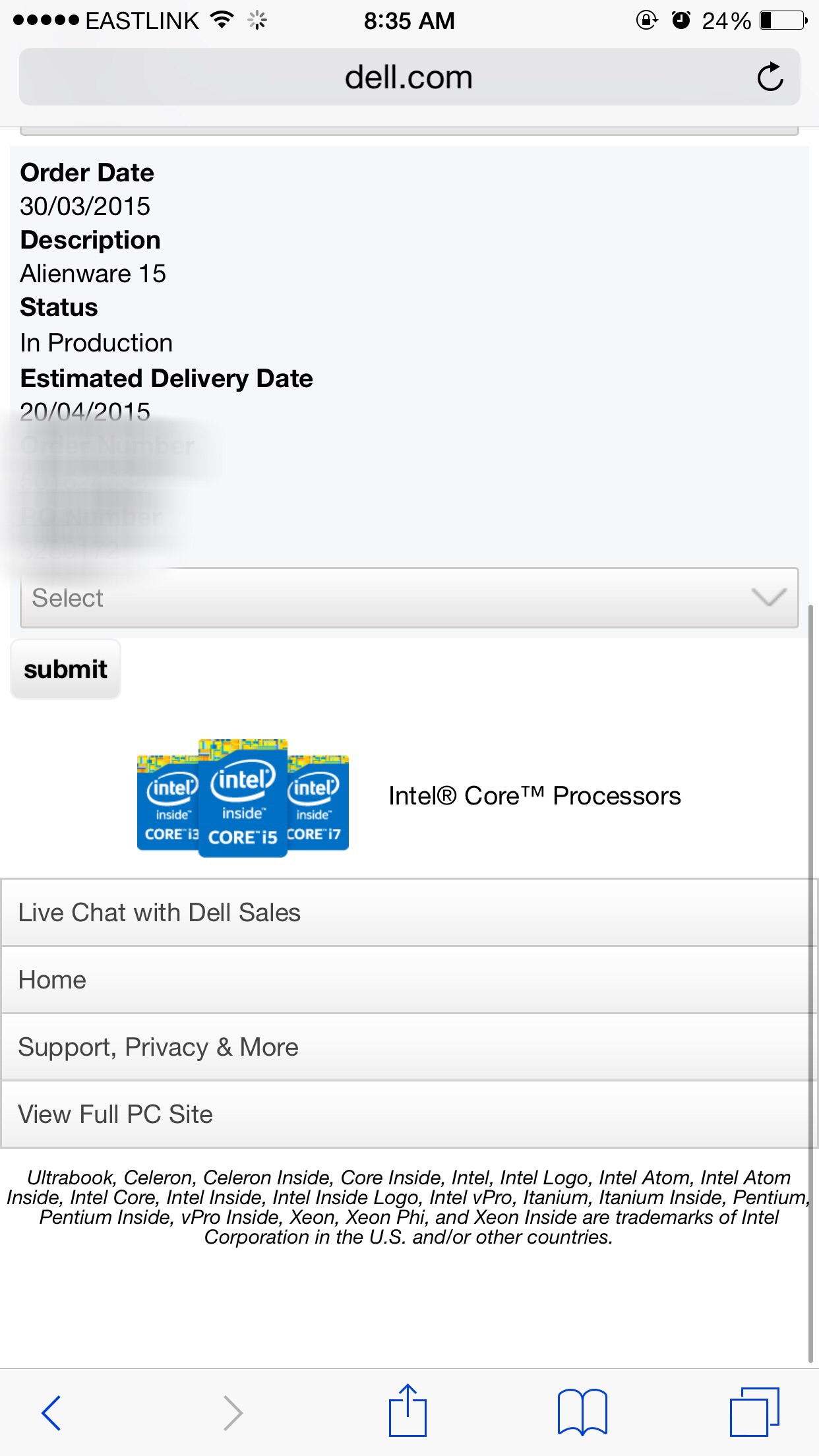Tap the Safari back arrow
The image size is (819, 1456).
point(51,1412)
